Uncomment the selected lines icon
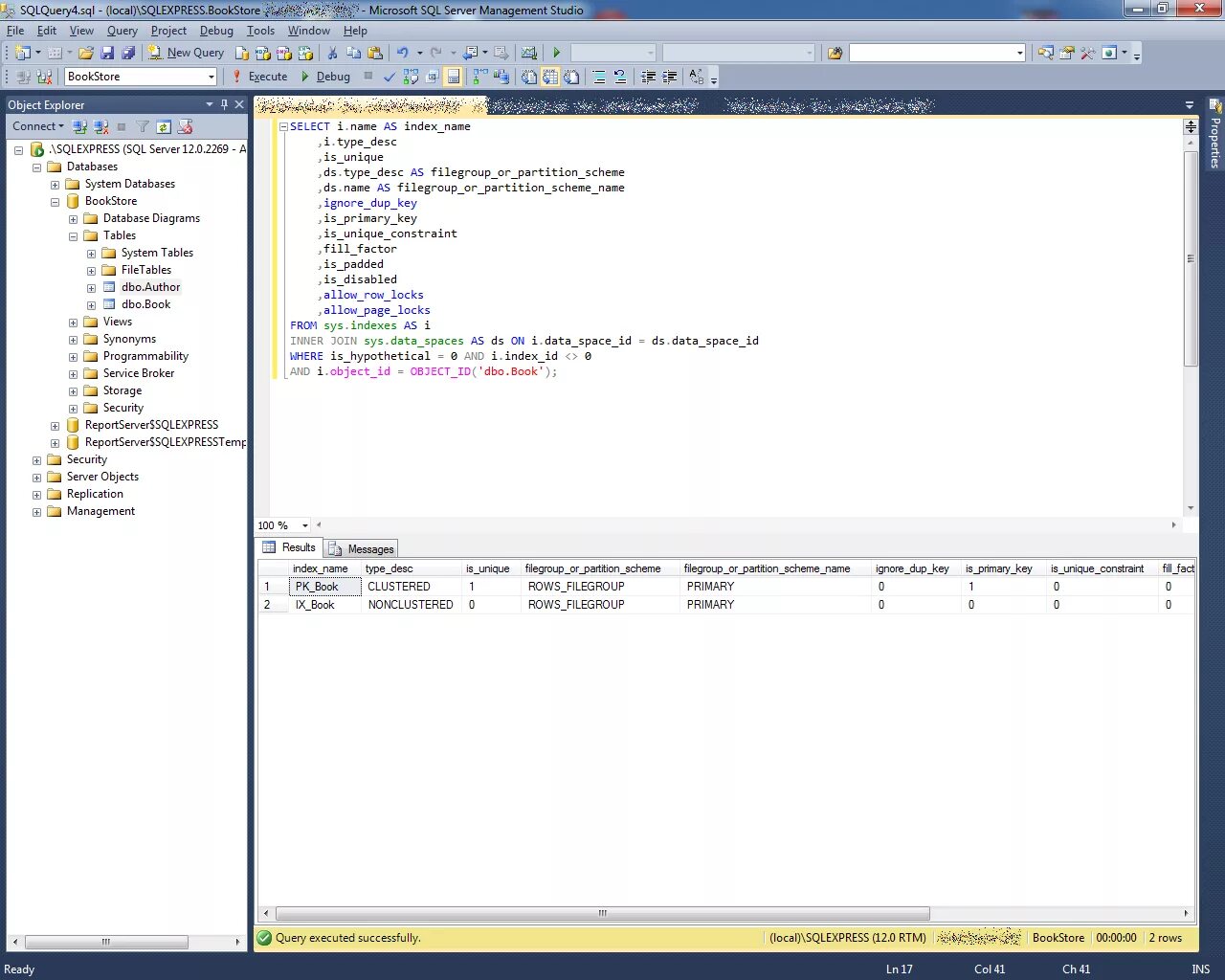The image size is (1225, 980). (620, 77)
